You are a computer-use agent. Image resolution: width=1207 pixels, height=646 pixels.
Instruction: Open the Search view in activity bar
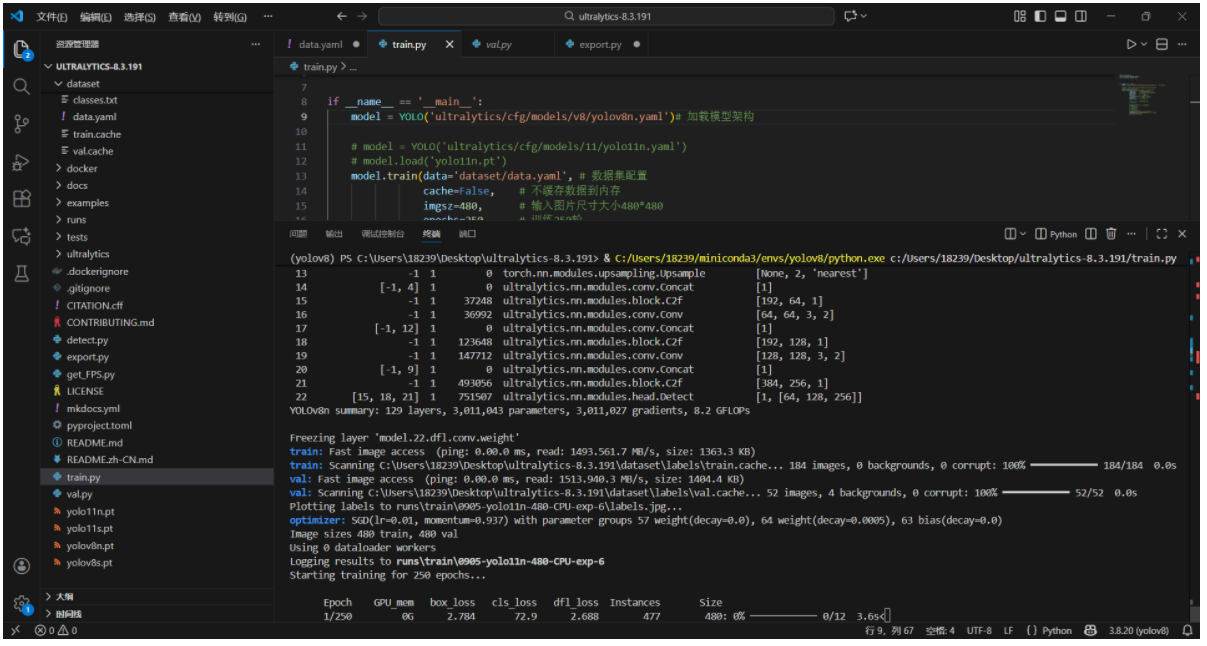coord(21,87)
